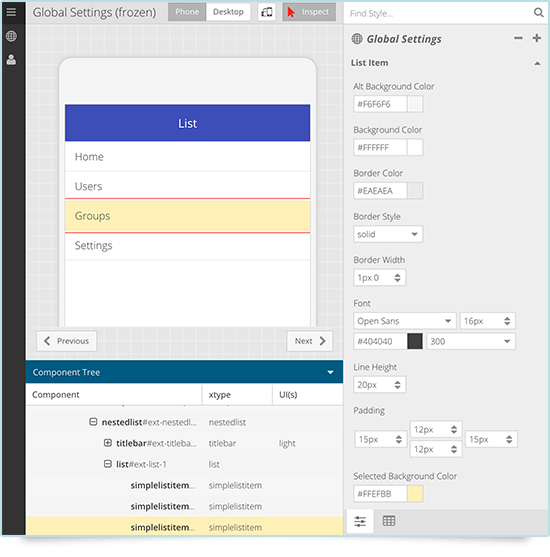Click the search magnifier icon
Viewport: 550px width, 557px height.
pos(539,13)
